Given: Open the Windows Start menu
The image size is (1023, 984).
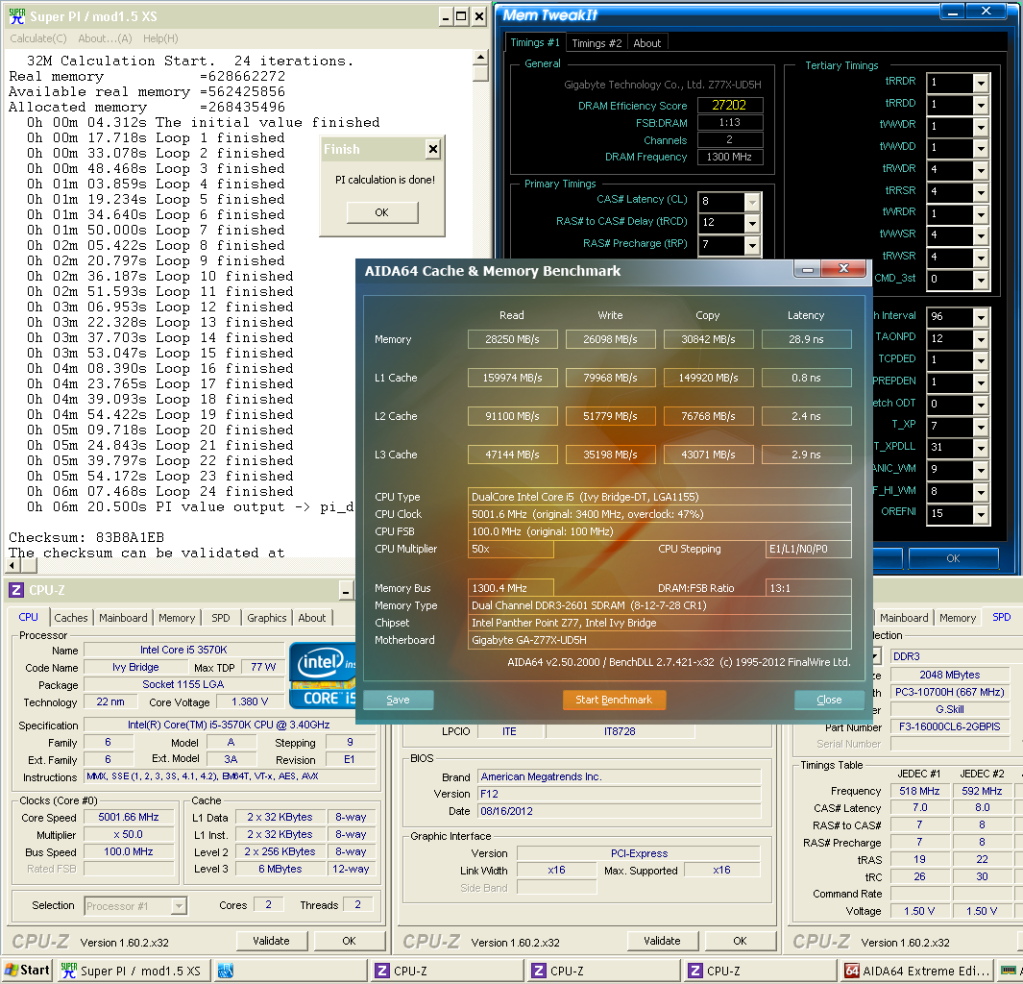Looking at the screenshot, I should [27, 970].
